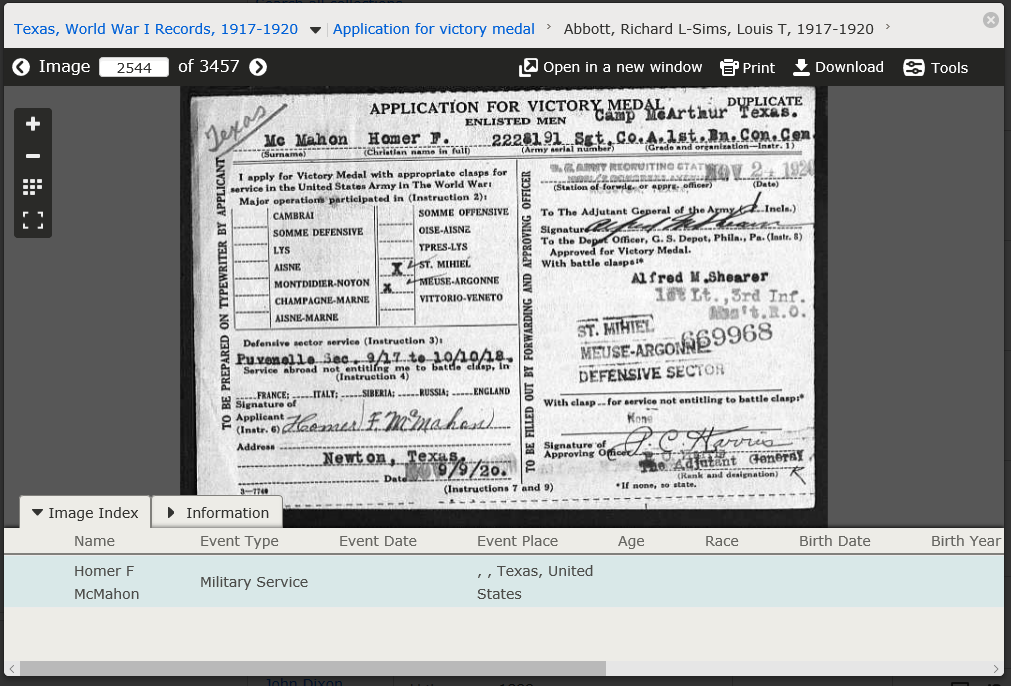Click the scroll right arrow of the index table
Screen dimensions: 1011x686
tap(996, 669)
